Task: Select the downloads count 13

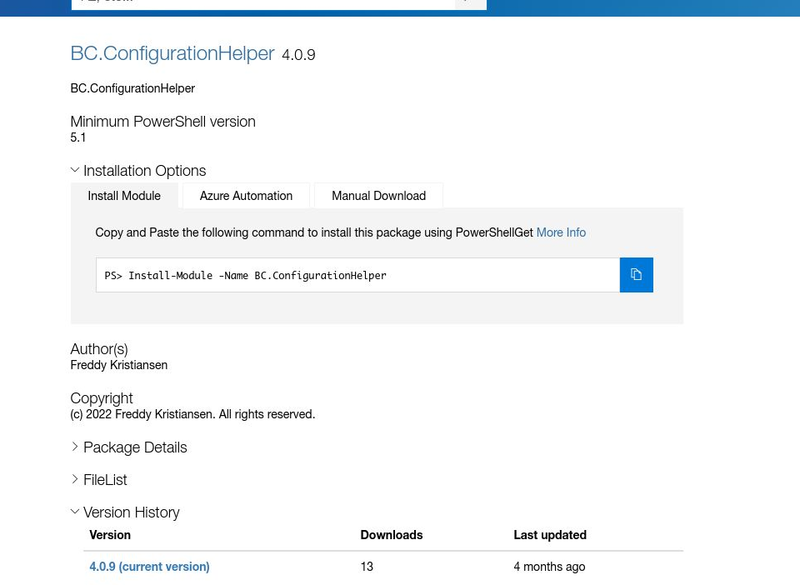Action: click(x=367, y=567)
